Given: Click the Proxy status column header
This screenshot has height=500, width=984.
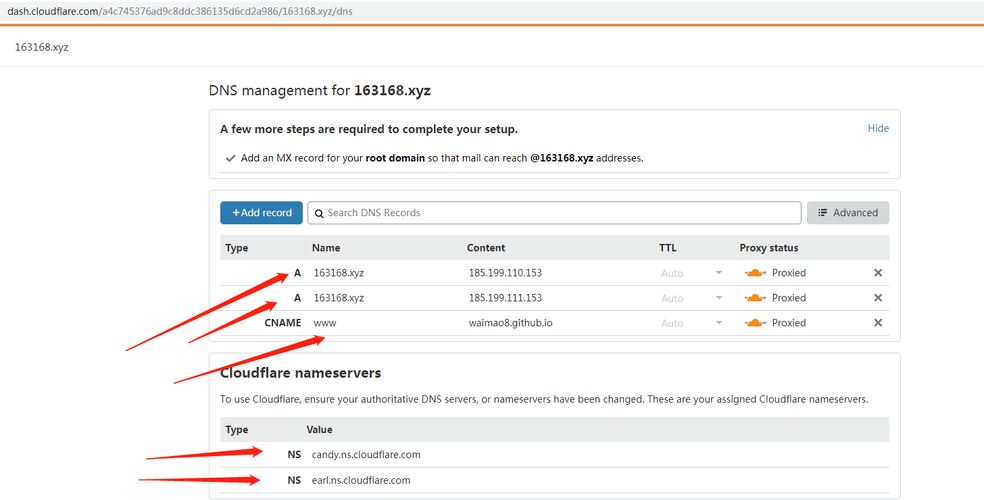Looking at the screenshot, I should [769, 248].
